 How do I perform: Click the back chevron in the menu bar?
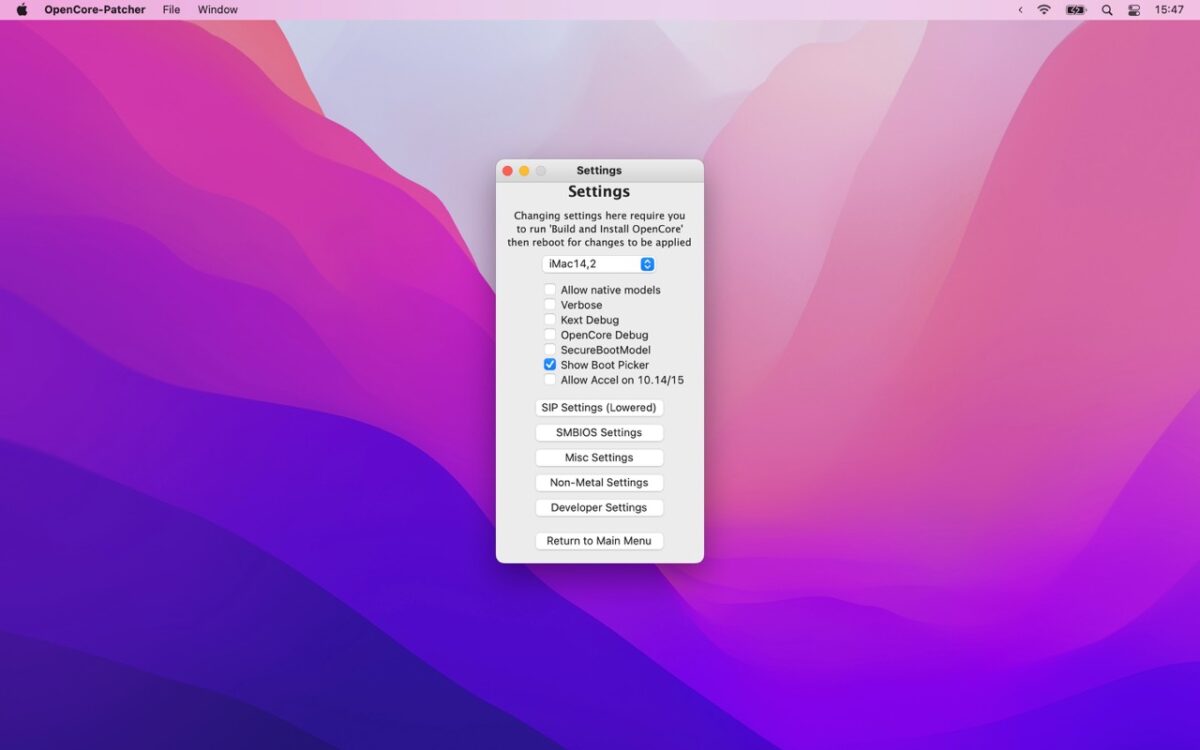pyautogui.click(x=1019, y=9)
